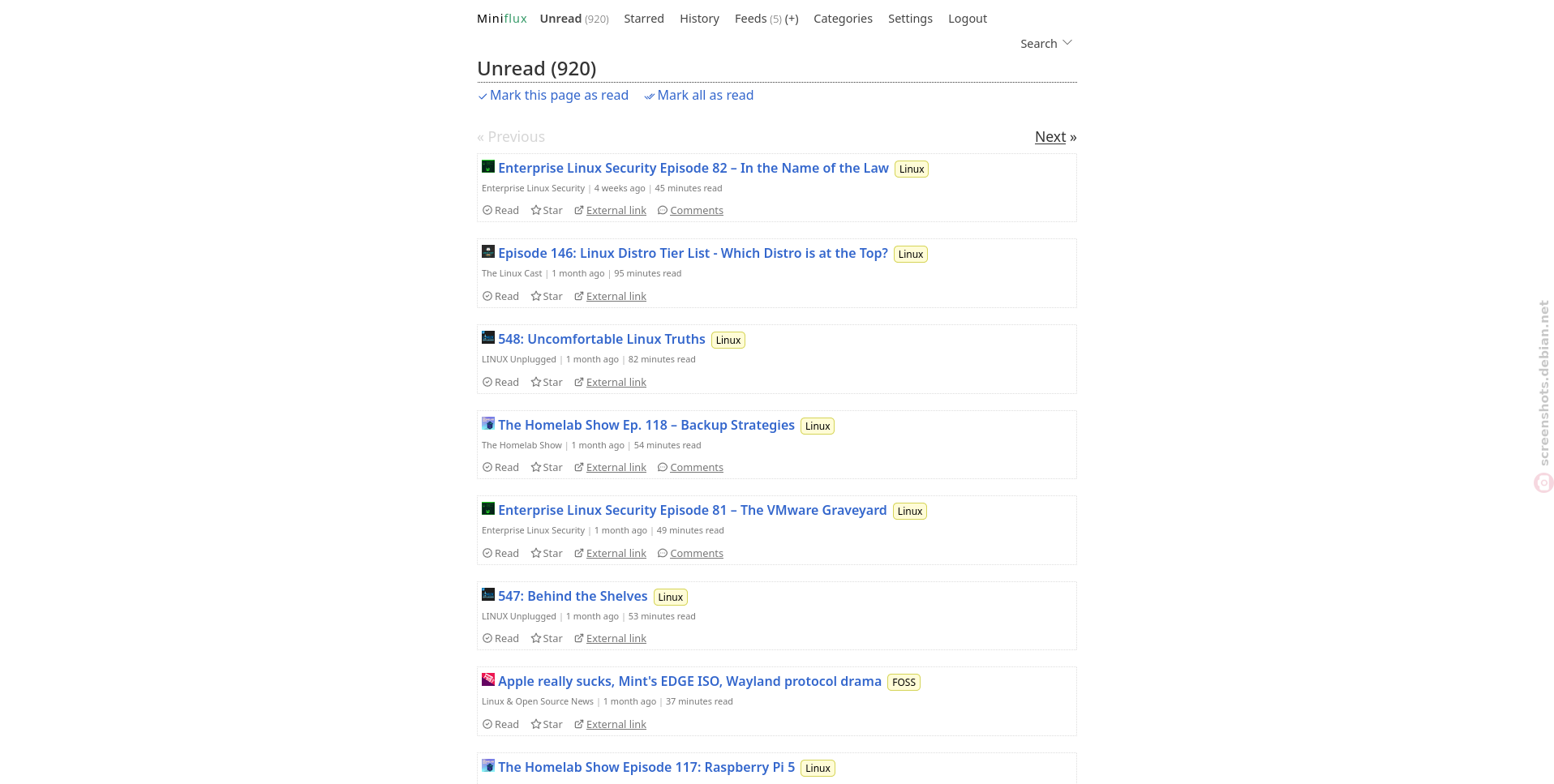Click the Enterprise Linux Security feed name under Episode 82
The width and height of the screenshot is (1554, 784).
(533, 188)
